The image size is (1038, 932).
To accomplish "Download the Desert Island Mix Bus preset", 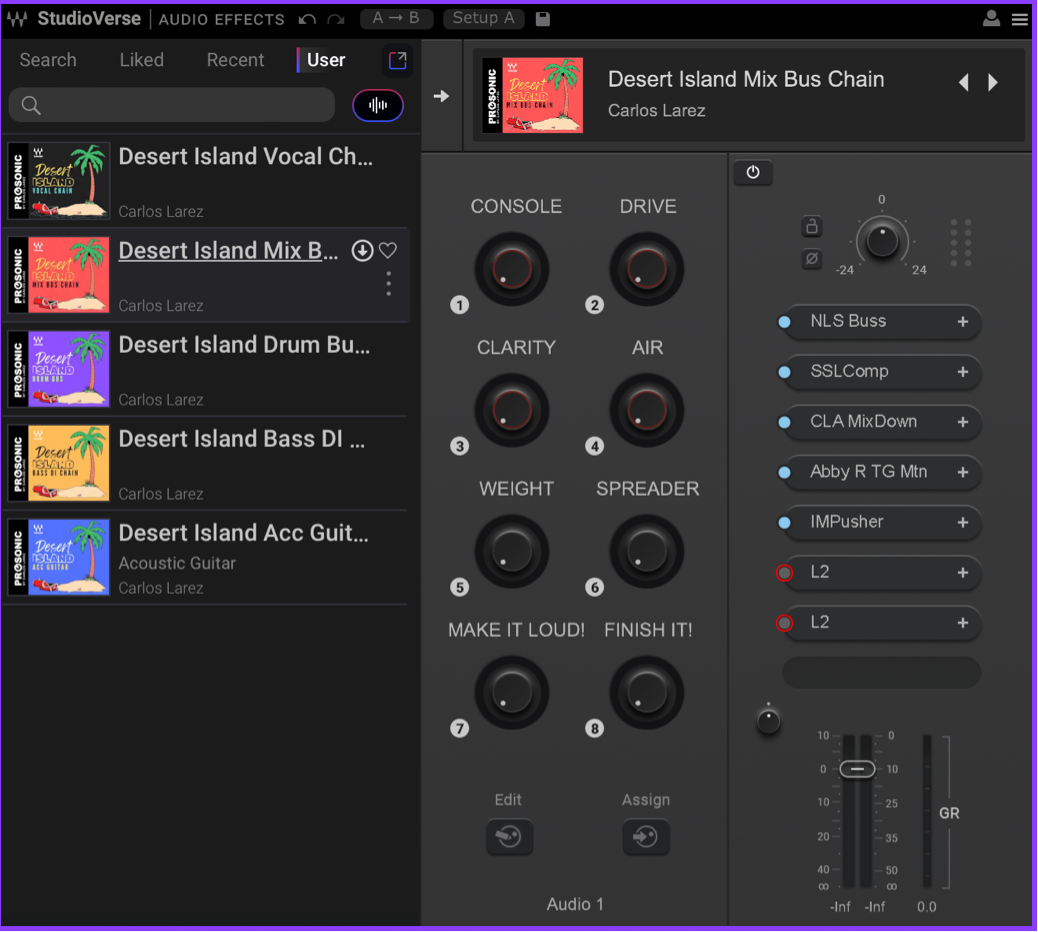I will click(x=362, y=251).
